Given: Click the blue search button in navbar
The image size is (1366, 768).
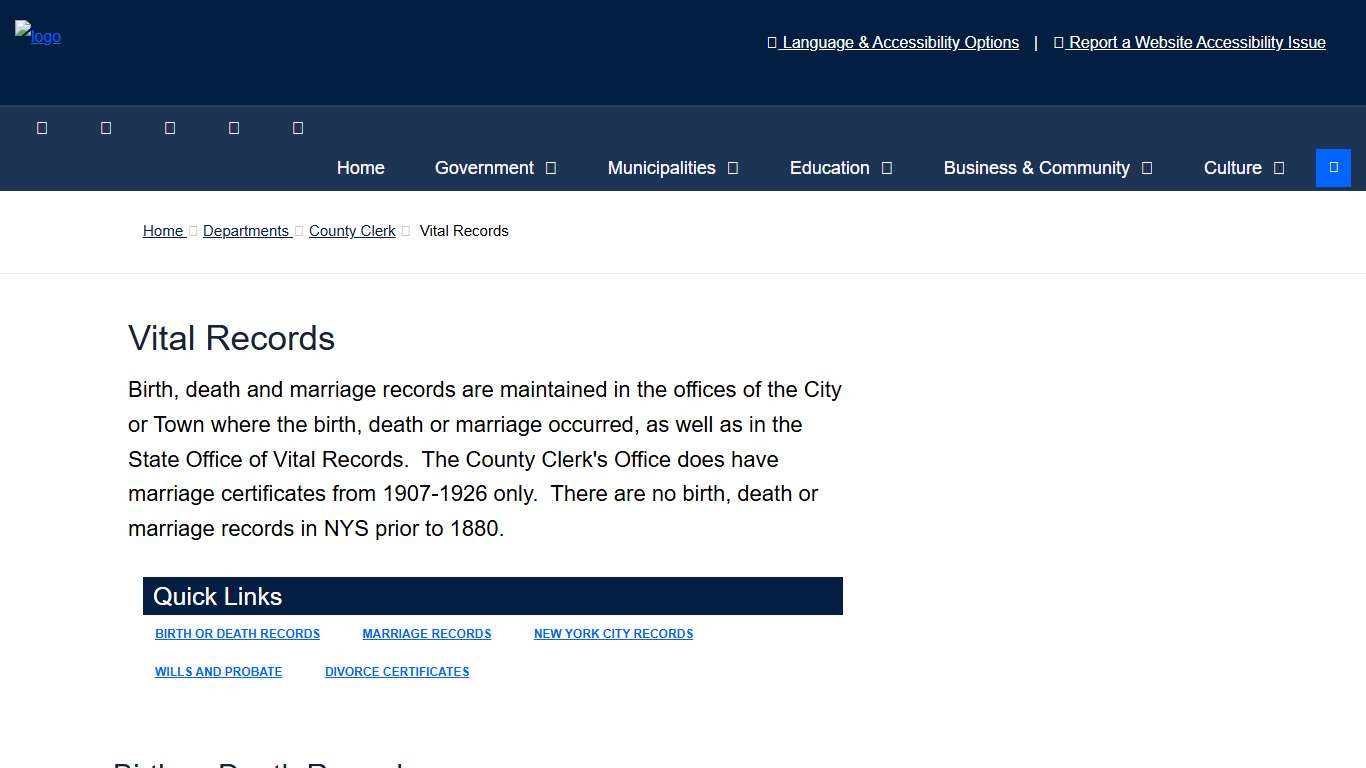Looking at the screenshot, I should (x=1333, y=168).
